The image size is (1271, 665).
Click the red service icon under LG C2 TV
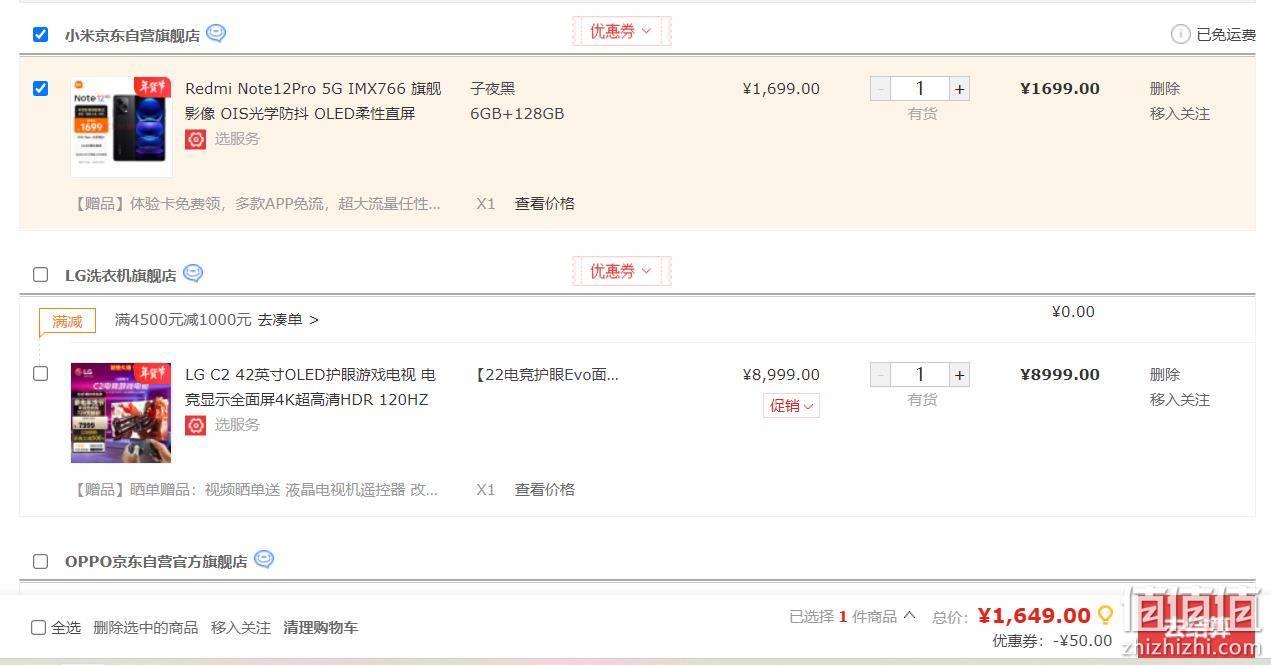195,425
